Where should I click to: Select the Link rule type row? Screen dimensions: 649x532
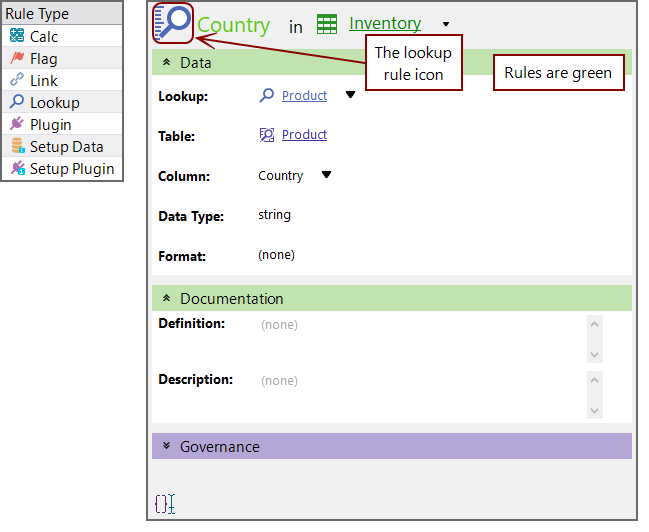62,80
